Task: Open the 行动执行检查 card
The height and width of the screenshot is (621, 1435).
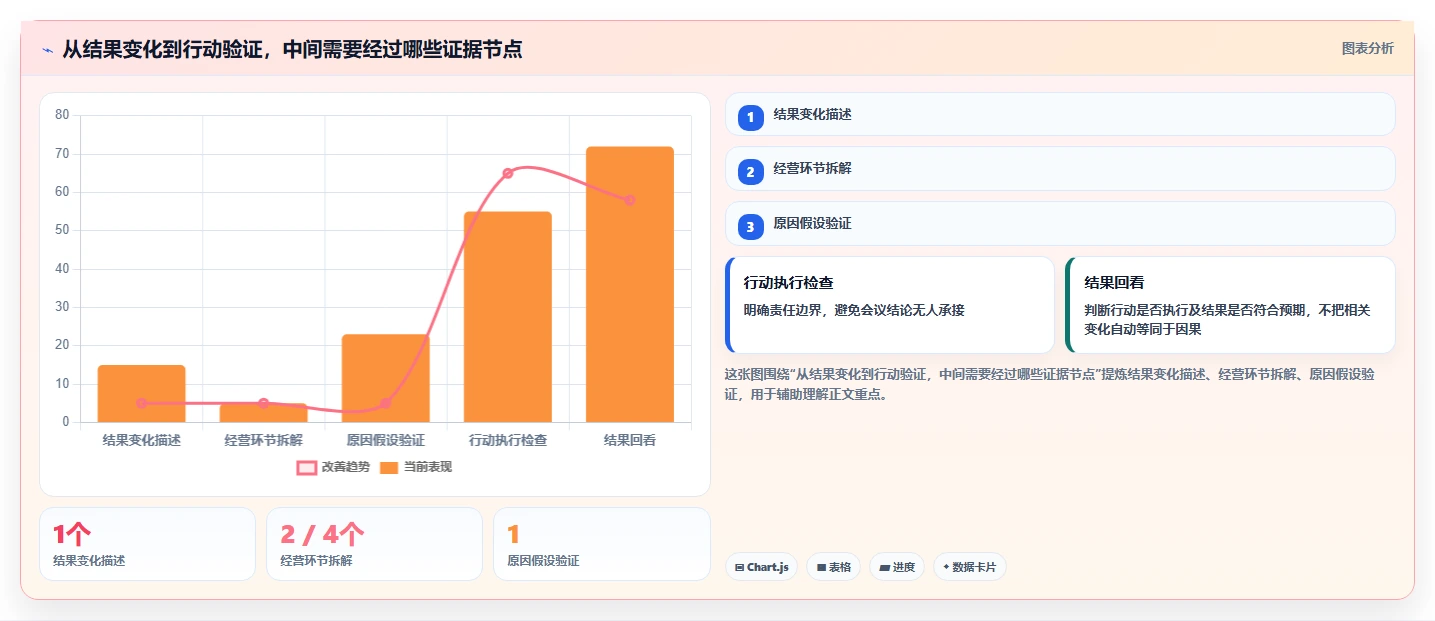Action: pyautogui.click(x=890, y=305)
